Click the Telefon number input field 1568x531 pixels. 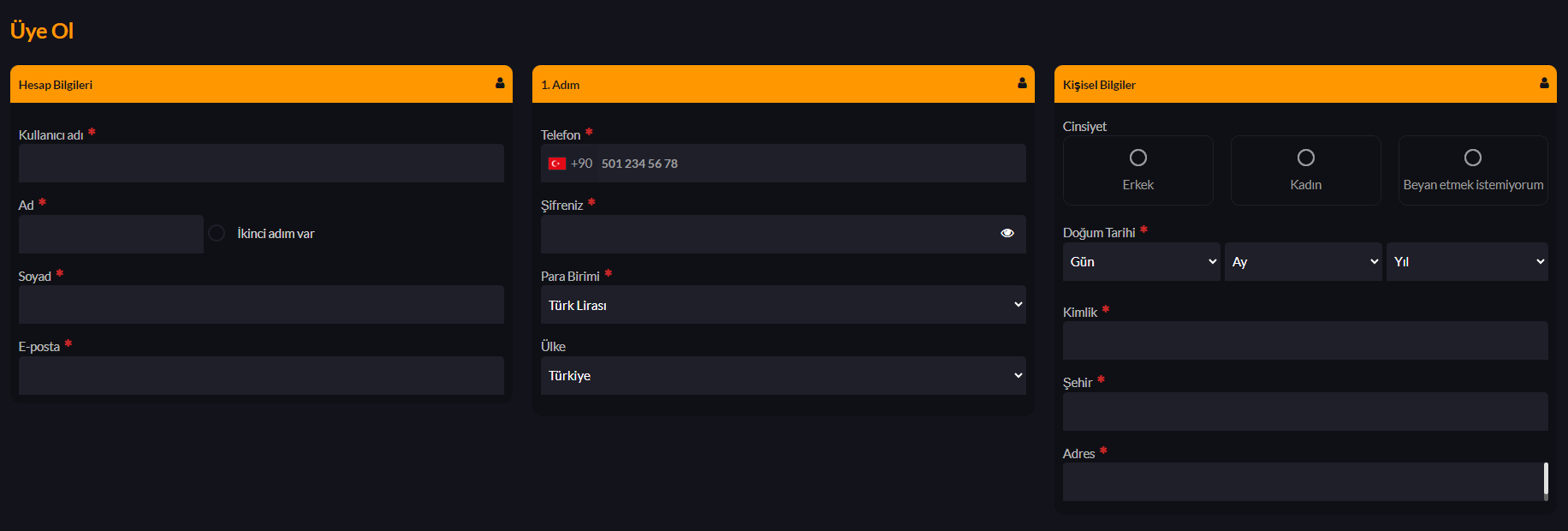pos(809,164)
